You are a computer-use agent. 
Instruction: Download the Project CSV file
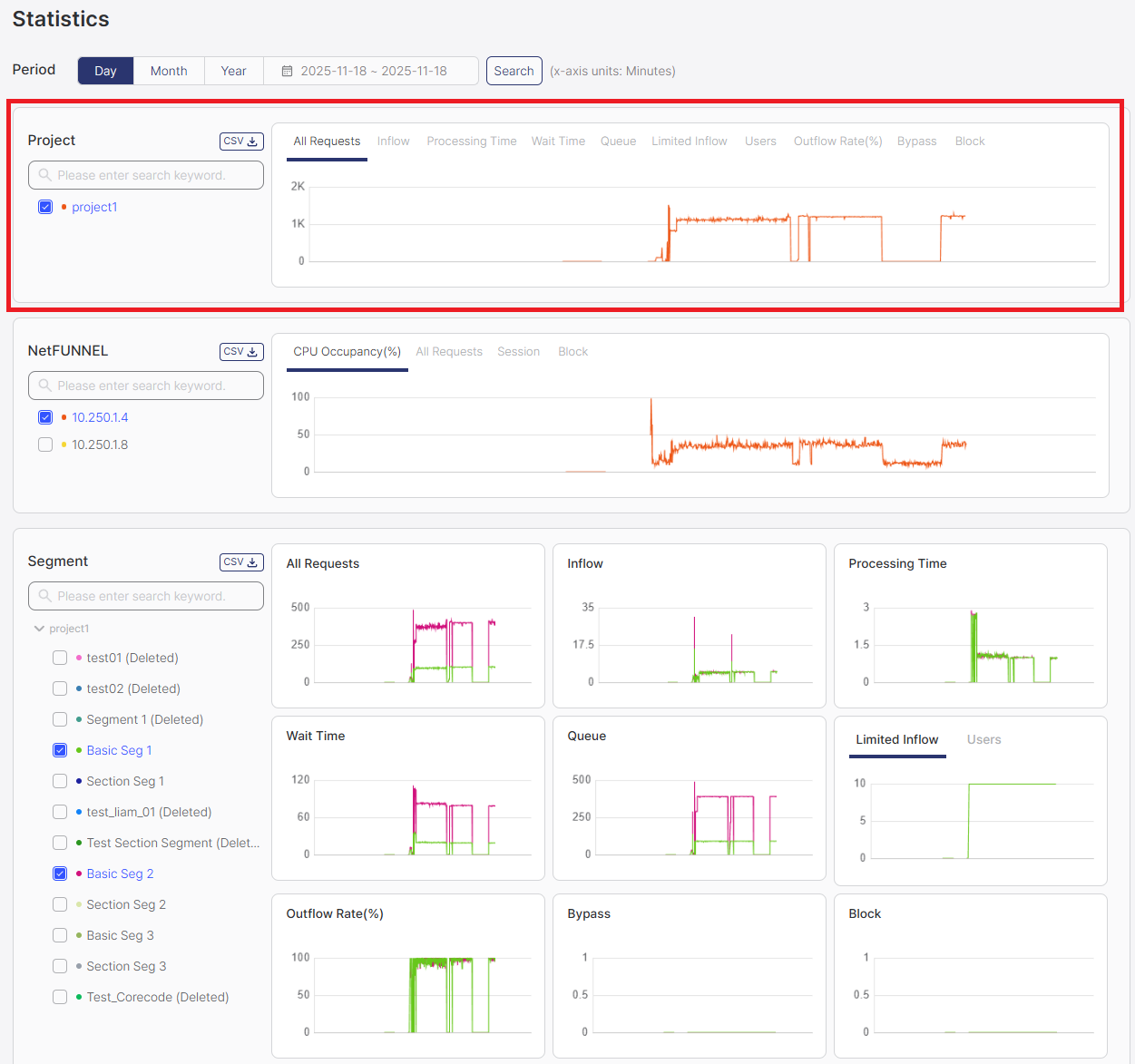tap(241, 142)
